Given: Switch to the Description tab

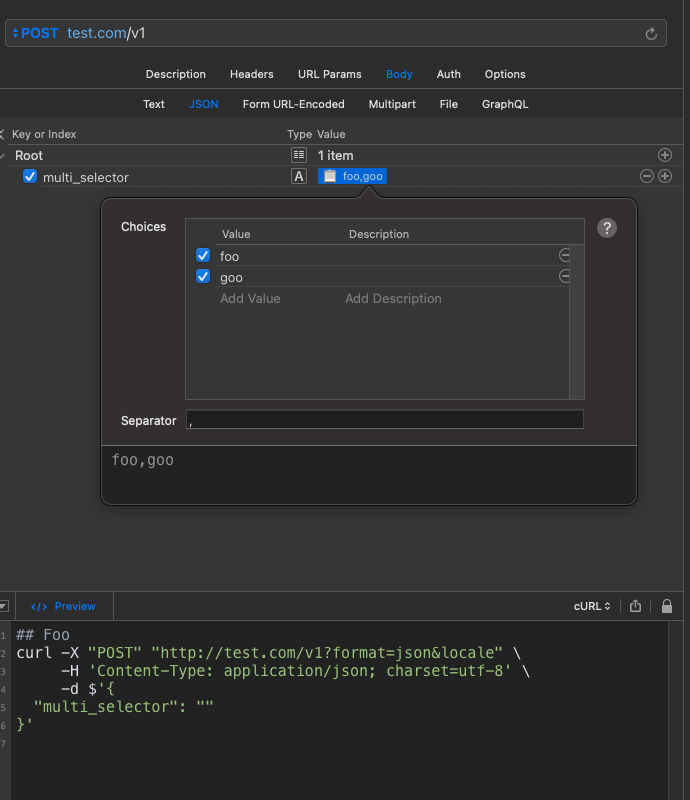Looking at the screenshot, I should 176,74.
